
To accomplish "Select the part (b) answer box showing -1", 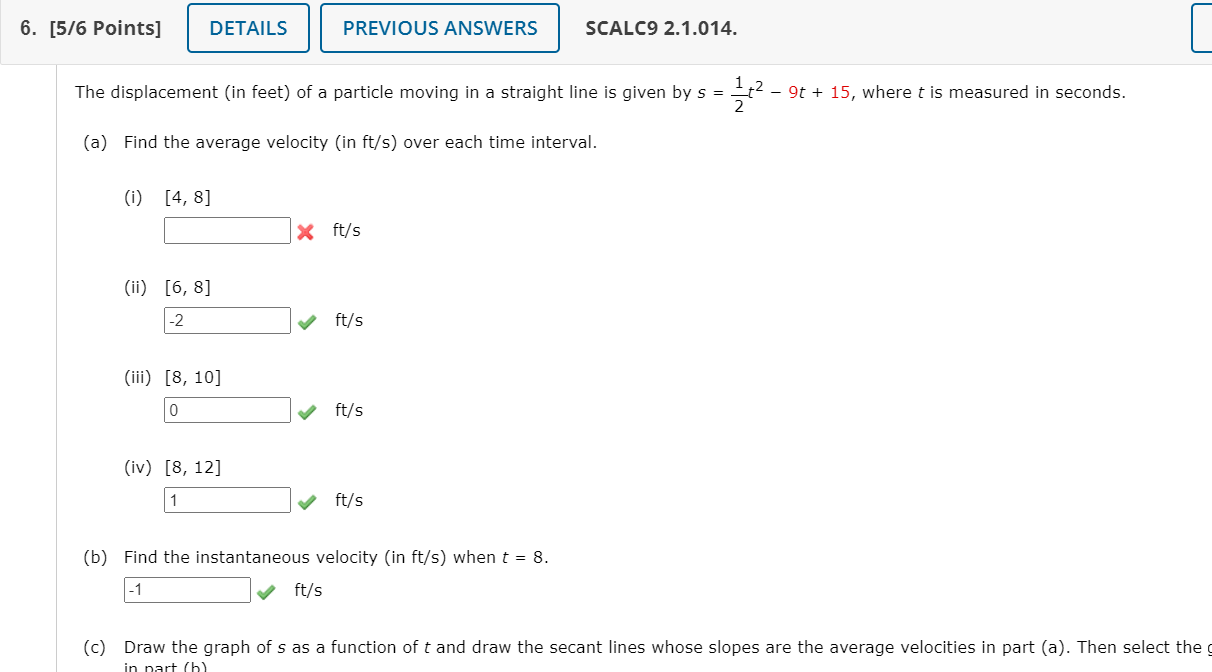I will [186, 589].
